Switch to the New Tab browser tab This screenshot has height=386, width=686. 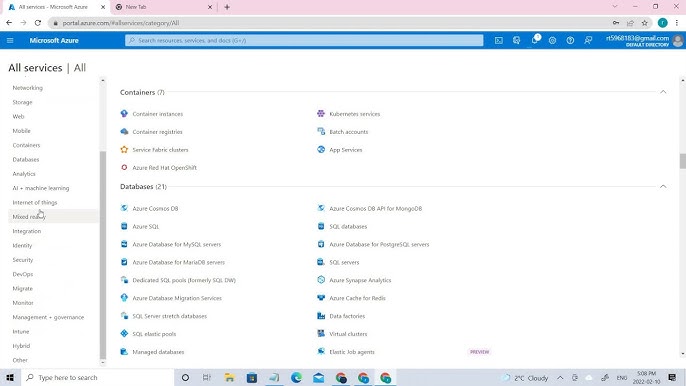pyautogui.click(x=164, y=7)
